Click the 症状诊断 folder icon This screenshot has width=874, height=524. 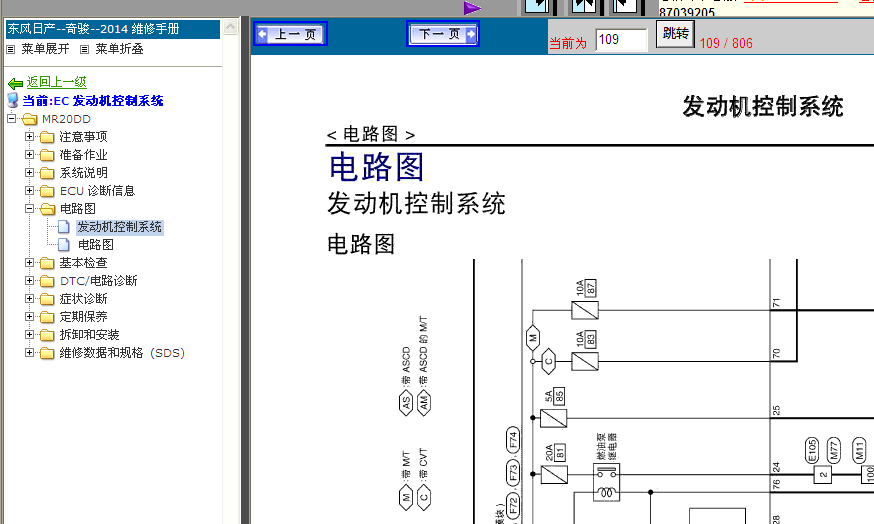[x=47, y=299]
